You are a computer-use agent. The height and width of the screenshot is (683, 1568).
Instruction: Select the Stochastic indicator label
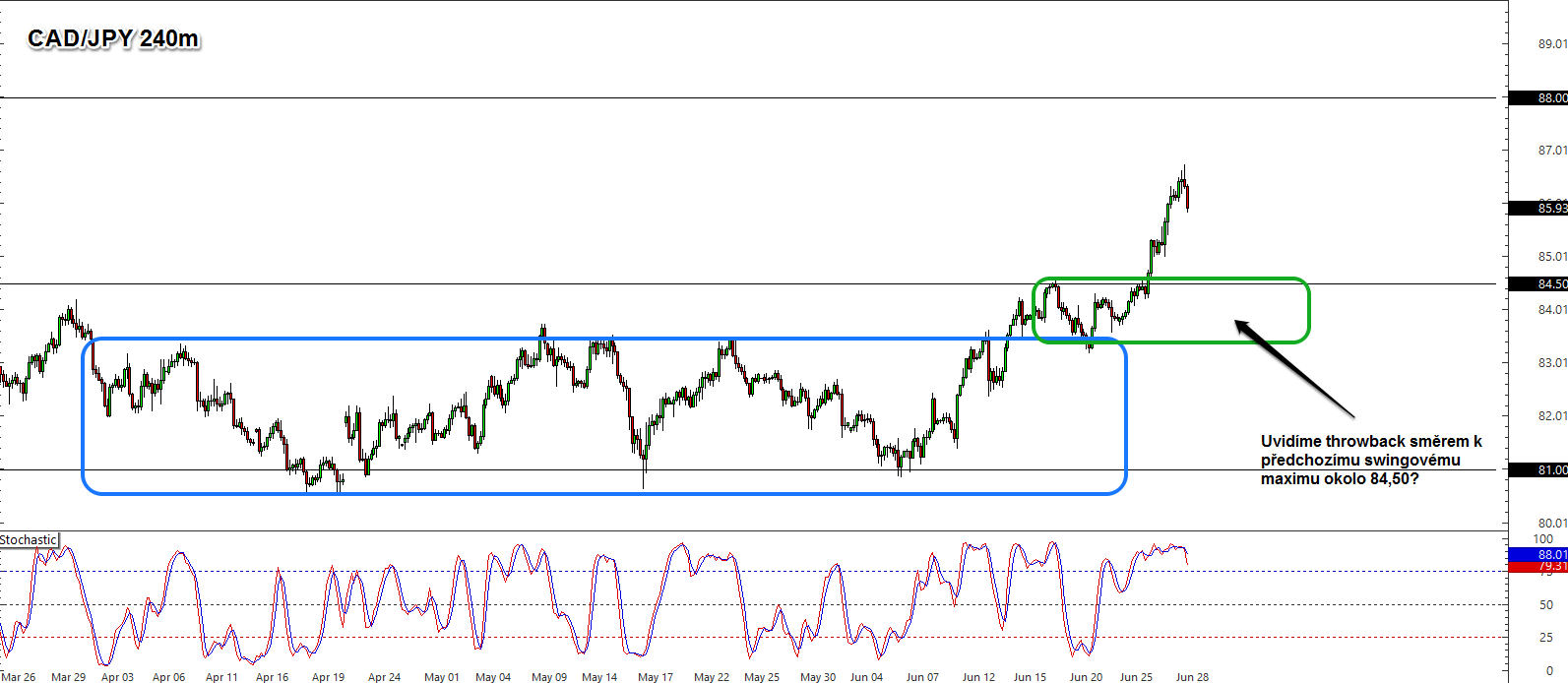click(x=29, y=539)
